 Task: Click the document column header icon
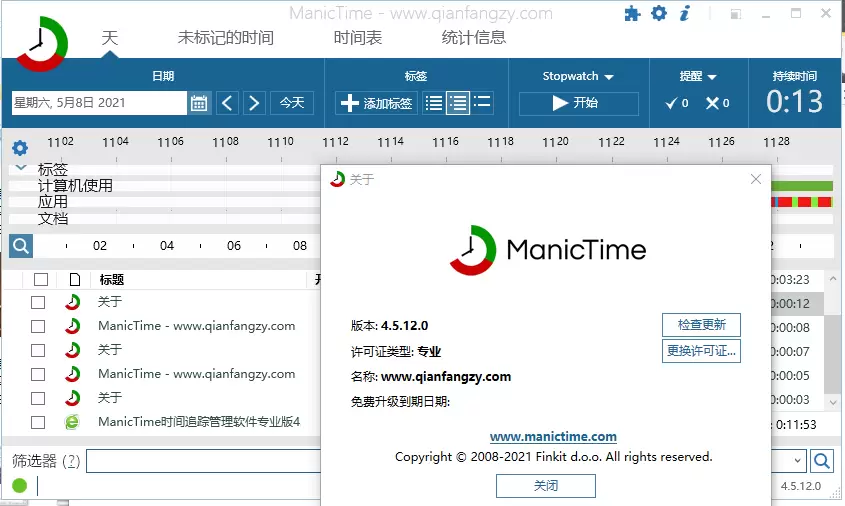tap(75, 279)
